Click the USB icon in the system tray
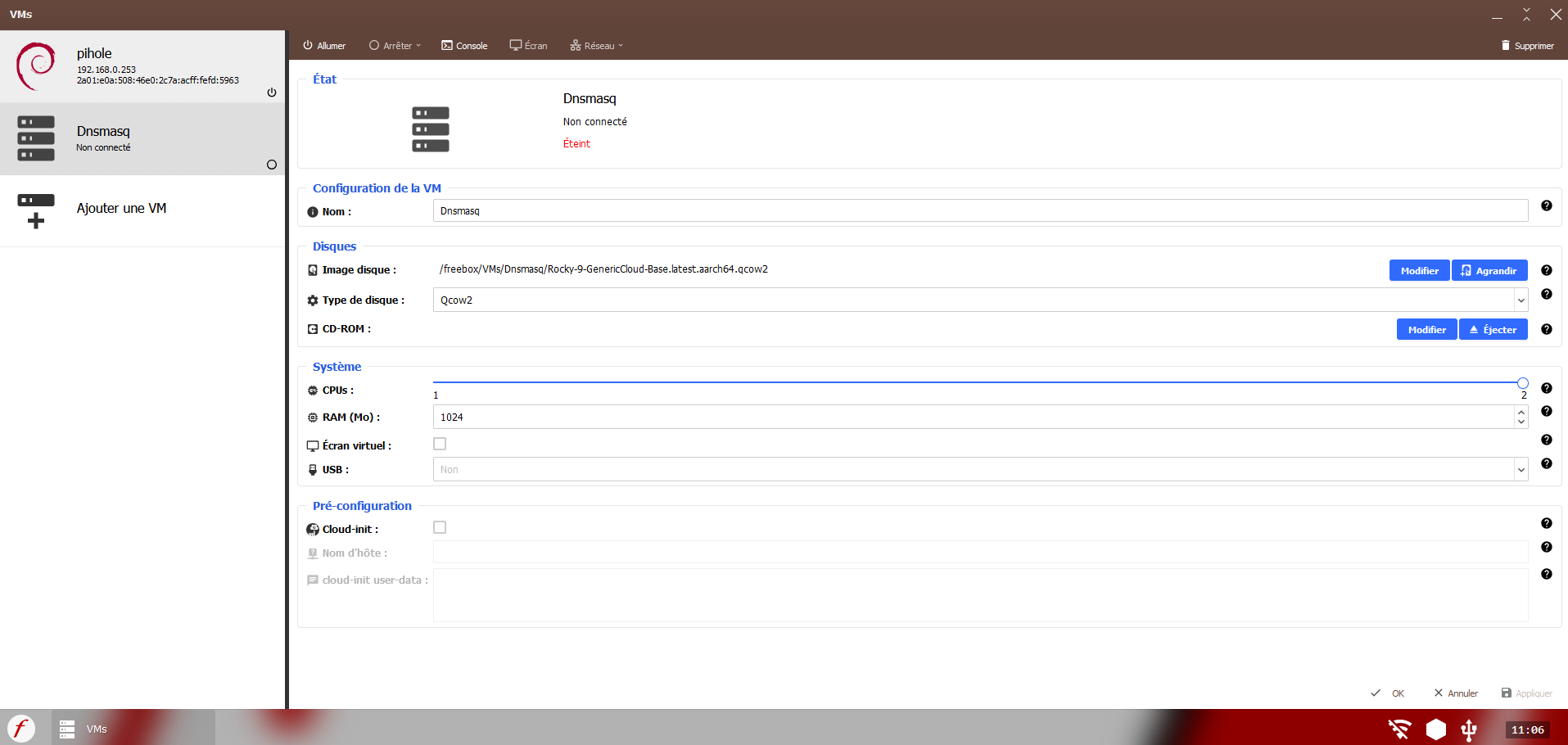Image resolution: width=1568 pixels, height=745 pixels. coord(1468,728)
